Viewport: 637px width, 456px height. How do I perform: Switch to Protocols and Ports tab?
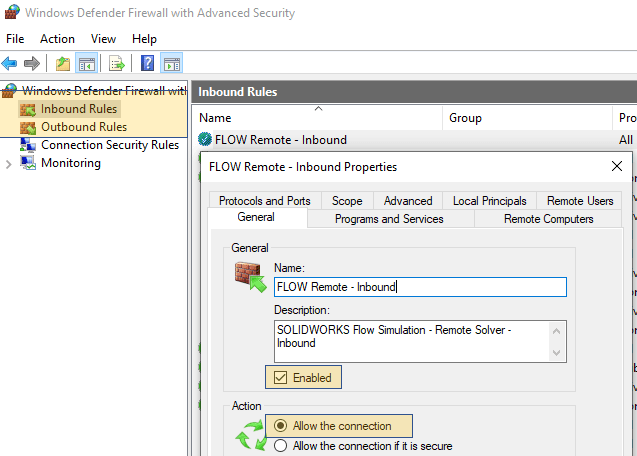(265, 201)
